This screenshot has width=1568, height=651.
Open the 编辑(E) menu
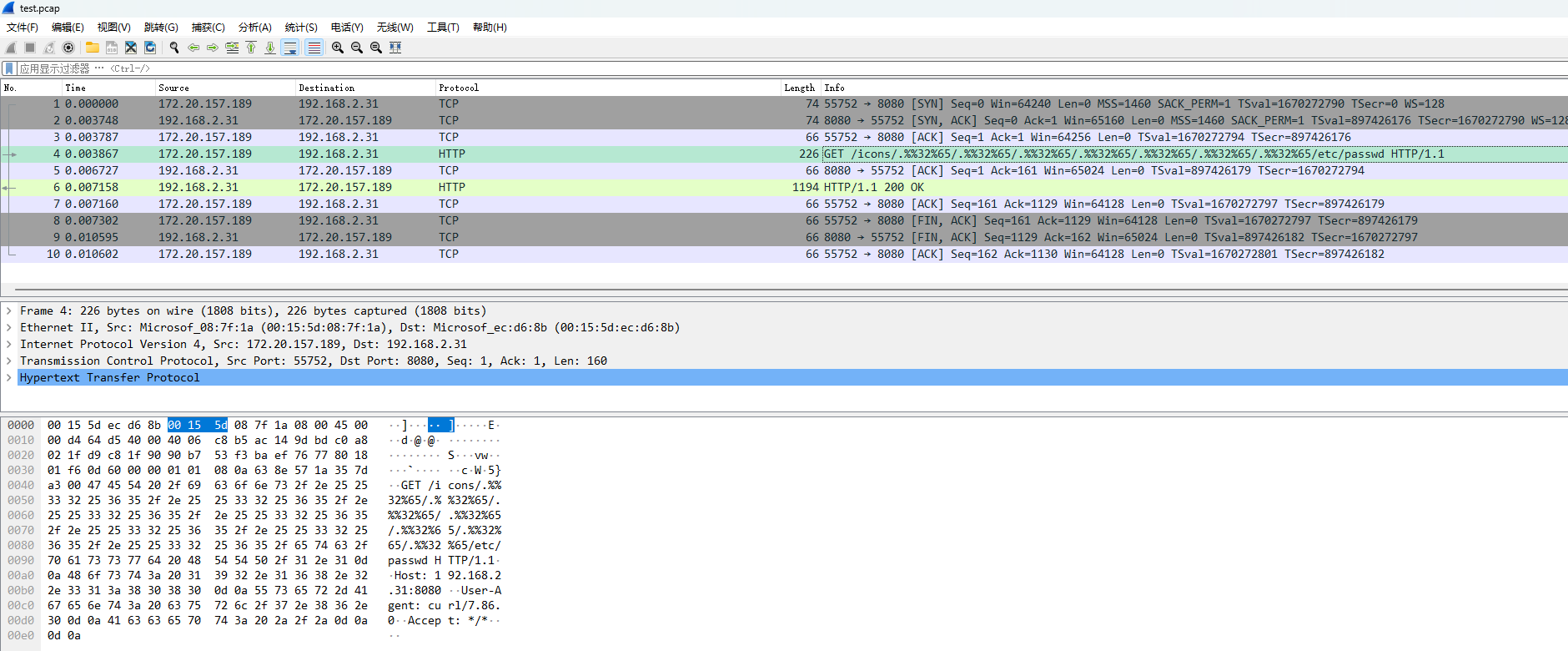(68, 28)
